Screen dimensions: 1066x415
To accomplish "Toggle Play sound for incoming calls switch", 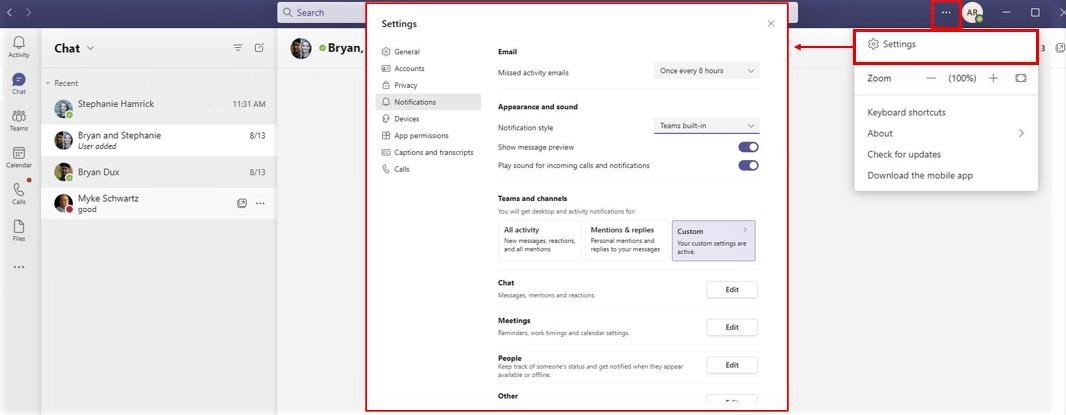I will [748, 165].
